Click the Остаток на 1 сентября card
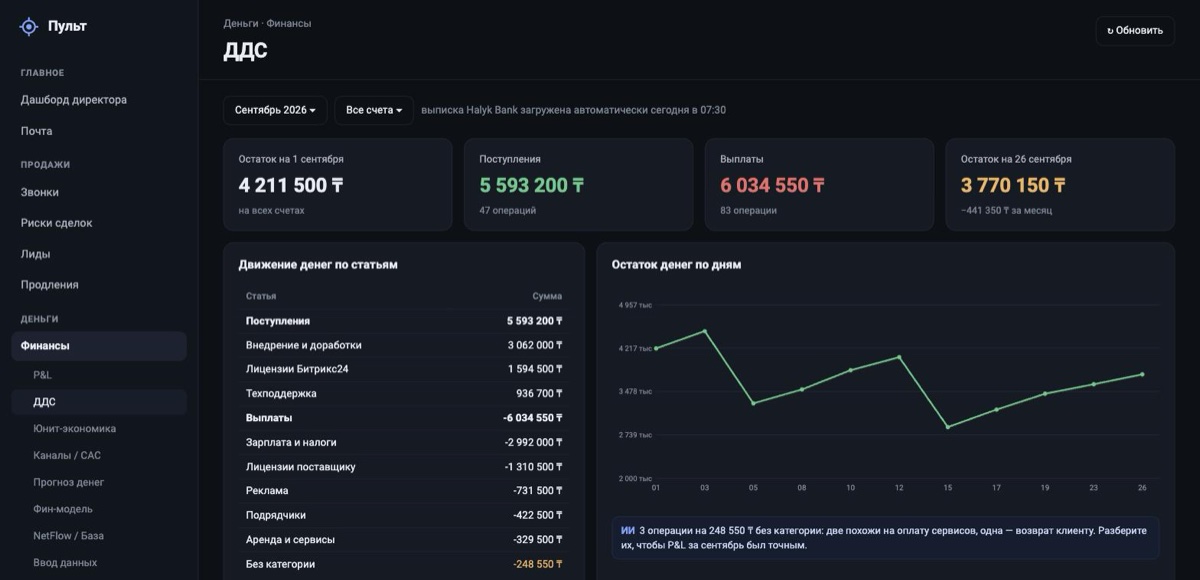The width and height of the screenshot is (1200, 580). [338, 185]
